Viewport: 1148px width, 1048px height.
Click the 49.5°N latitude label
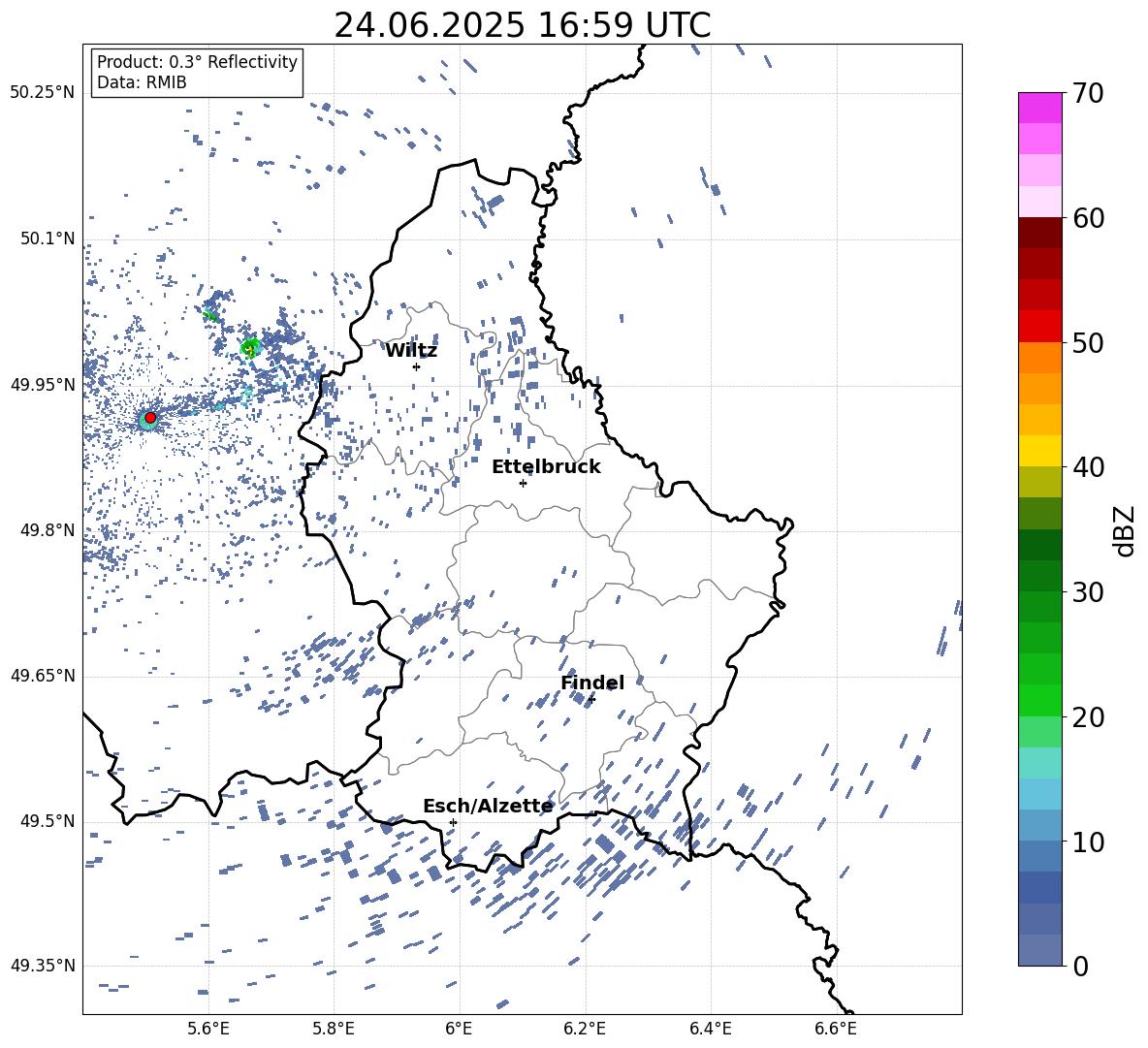48,821
